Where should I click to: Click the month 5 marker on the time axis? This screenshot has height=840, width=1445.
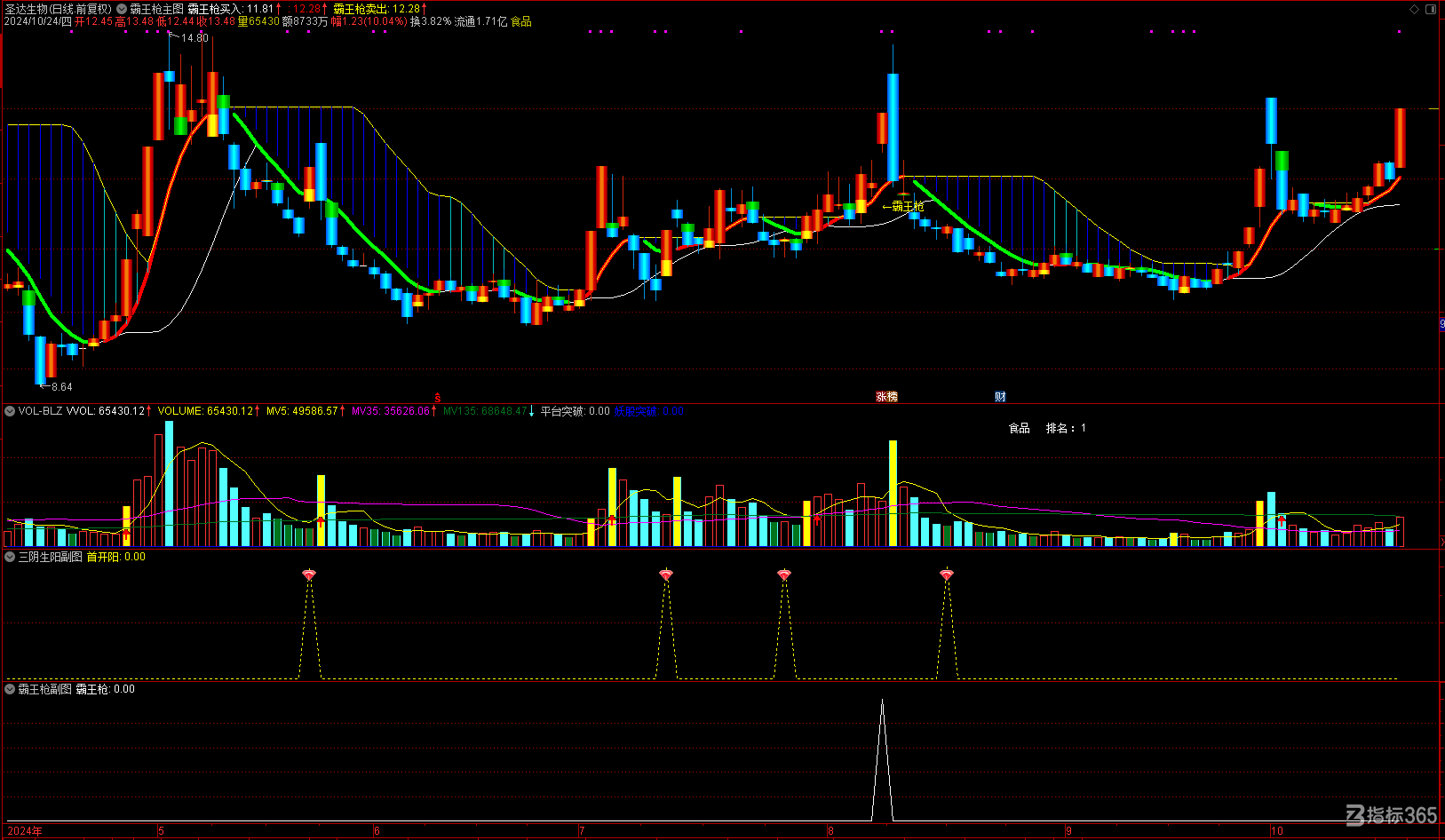click(161, 831)
